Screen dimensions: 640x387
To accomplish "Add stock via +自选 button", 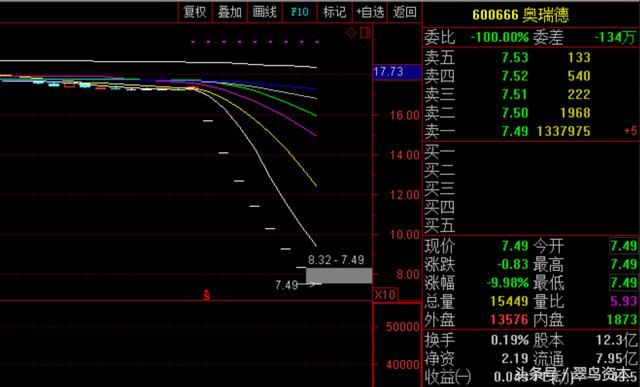I will pos(370,12).
